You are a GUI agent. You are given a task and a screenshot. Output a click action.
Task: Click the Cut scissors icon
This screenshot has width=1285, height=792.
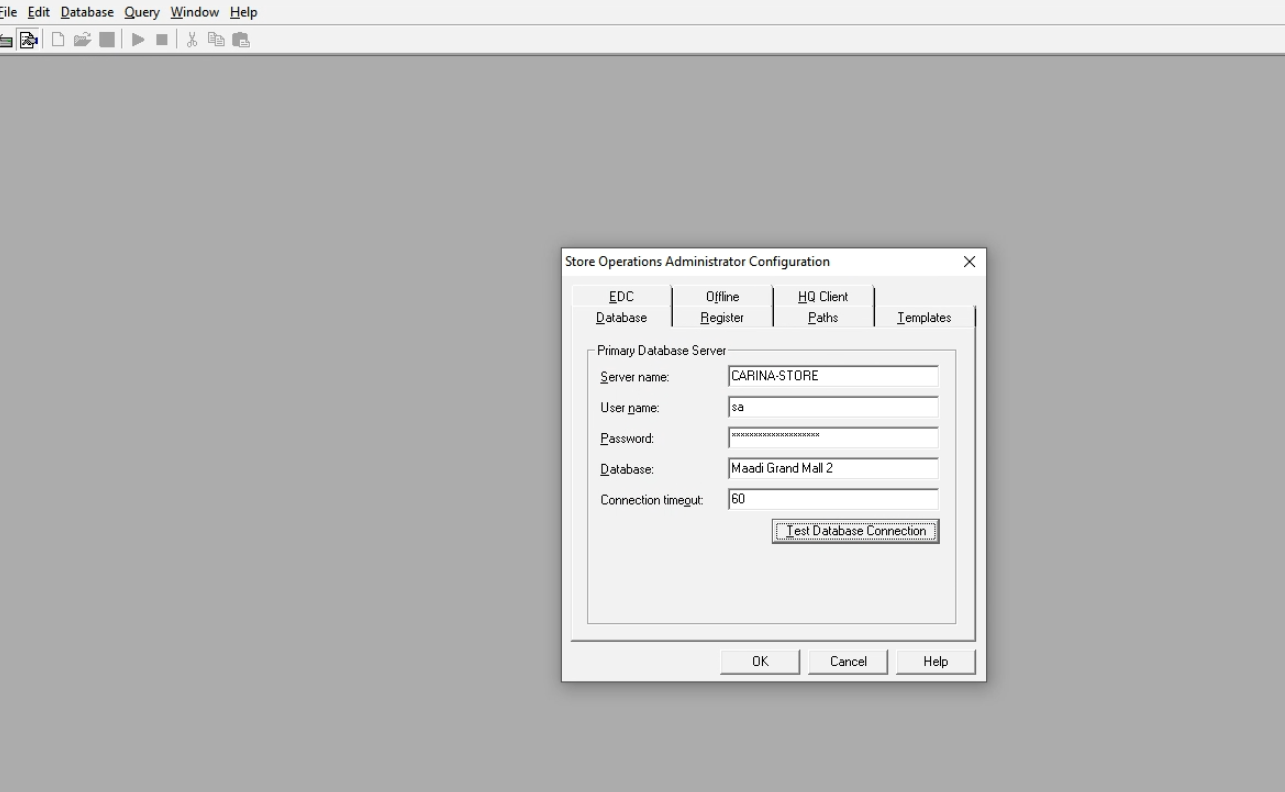pos(193,40)
